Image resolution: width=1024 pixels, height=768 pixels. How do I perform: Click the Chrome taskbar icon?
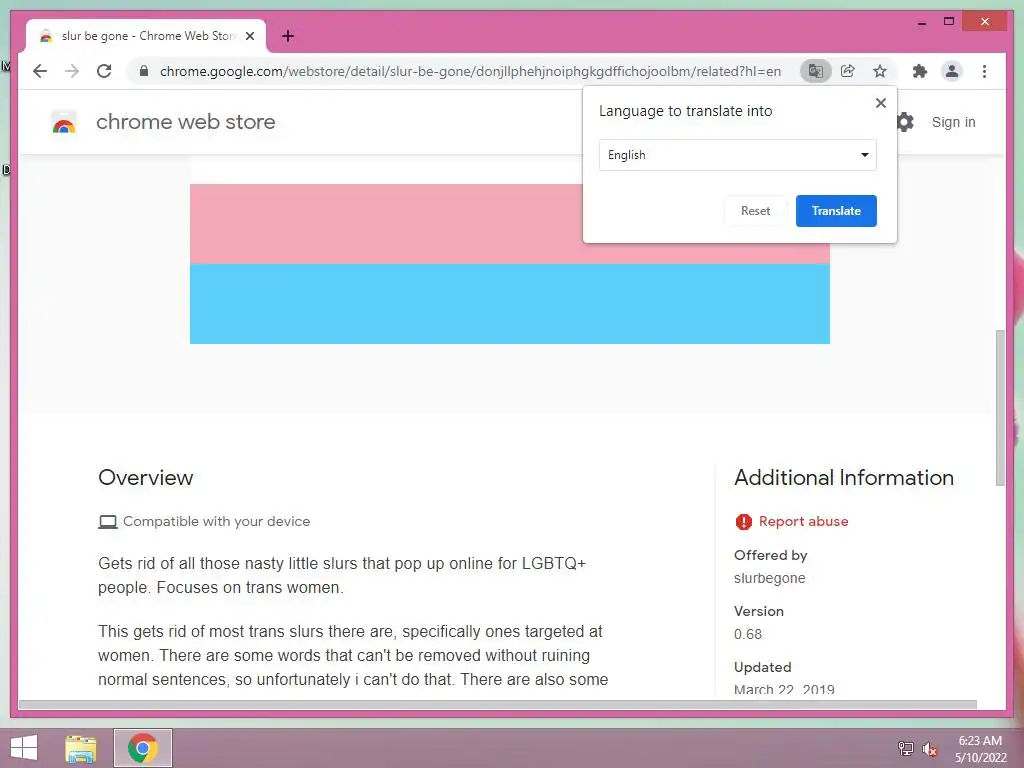(x=143, y=748)
